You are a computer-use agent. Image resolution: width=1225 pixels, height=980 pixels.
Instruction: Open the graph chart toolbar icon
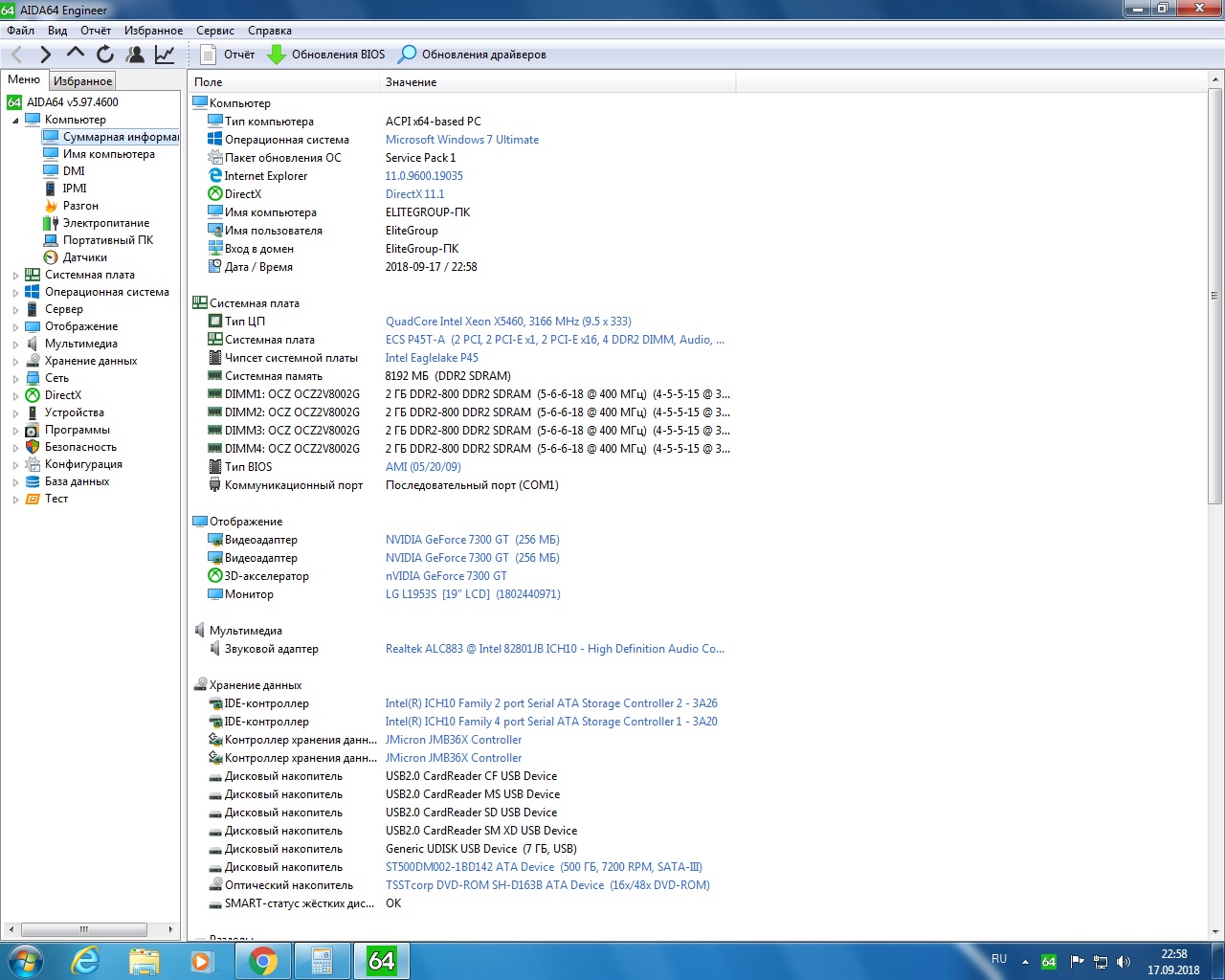click(x=165, y=55)
